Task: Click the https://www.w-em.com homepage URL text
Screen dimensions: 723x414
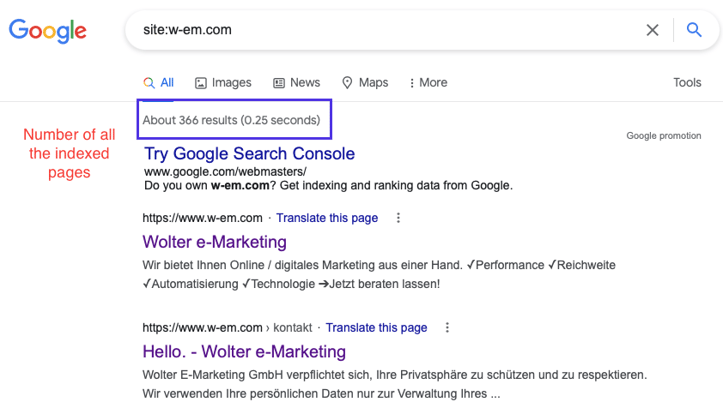Action: (202, 218)
